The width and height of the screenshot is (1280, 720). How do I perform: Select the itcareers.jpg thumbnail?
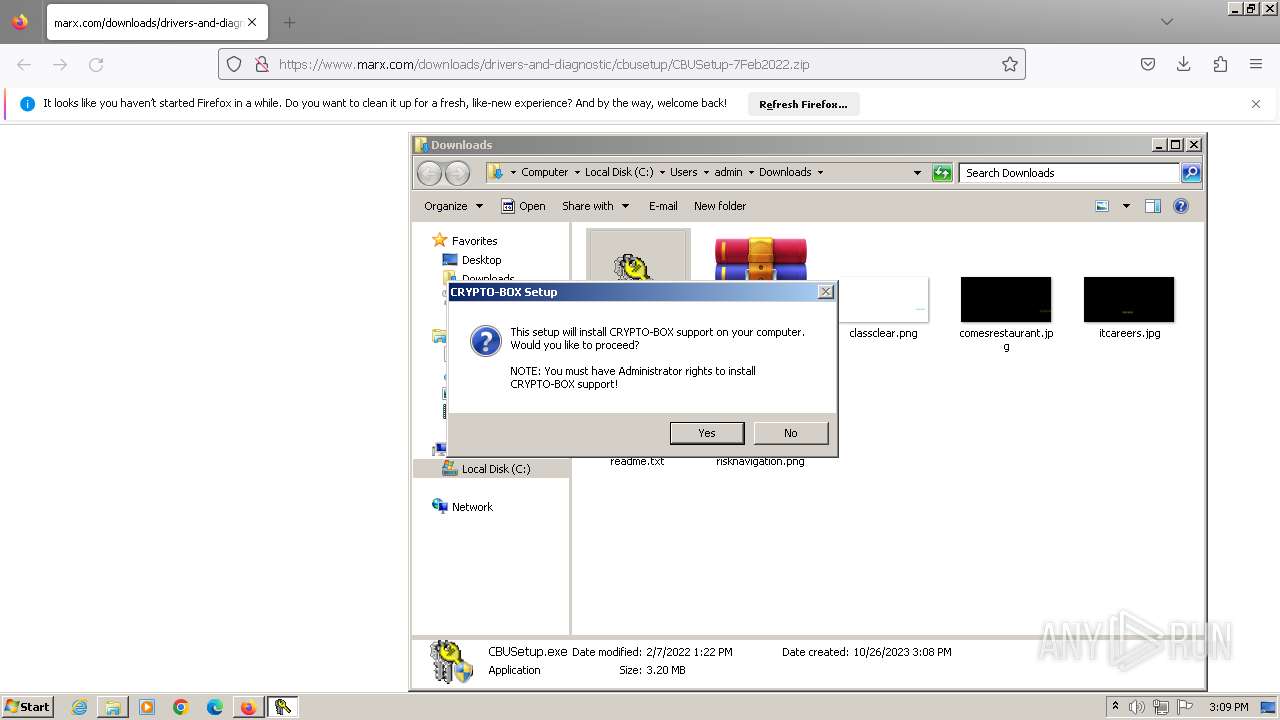1129,300
